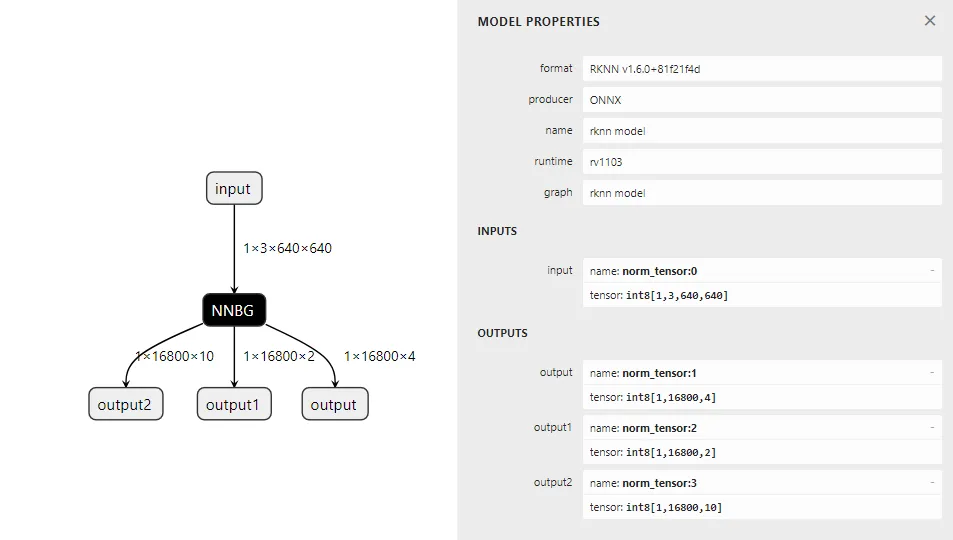Image resolution: width=953 pixels, height=540 pixels.
Task: Close the Model Properties panel
Action: pyautogui.click(x=930, y=21)
